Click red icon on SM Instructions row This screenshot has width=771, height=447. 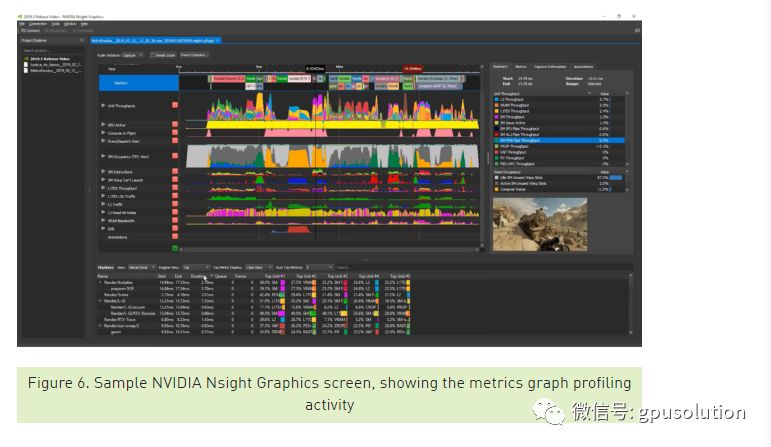tap(175, 172)
